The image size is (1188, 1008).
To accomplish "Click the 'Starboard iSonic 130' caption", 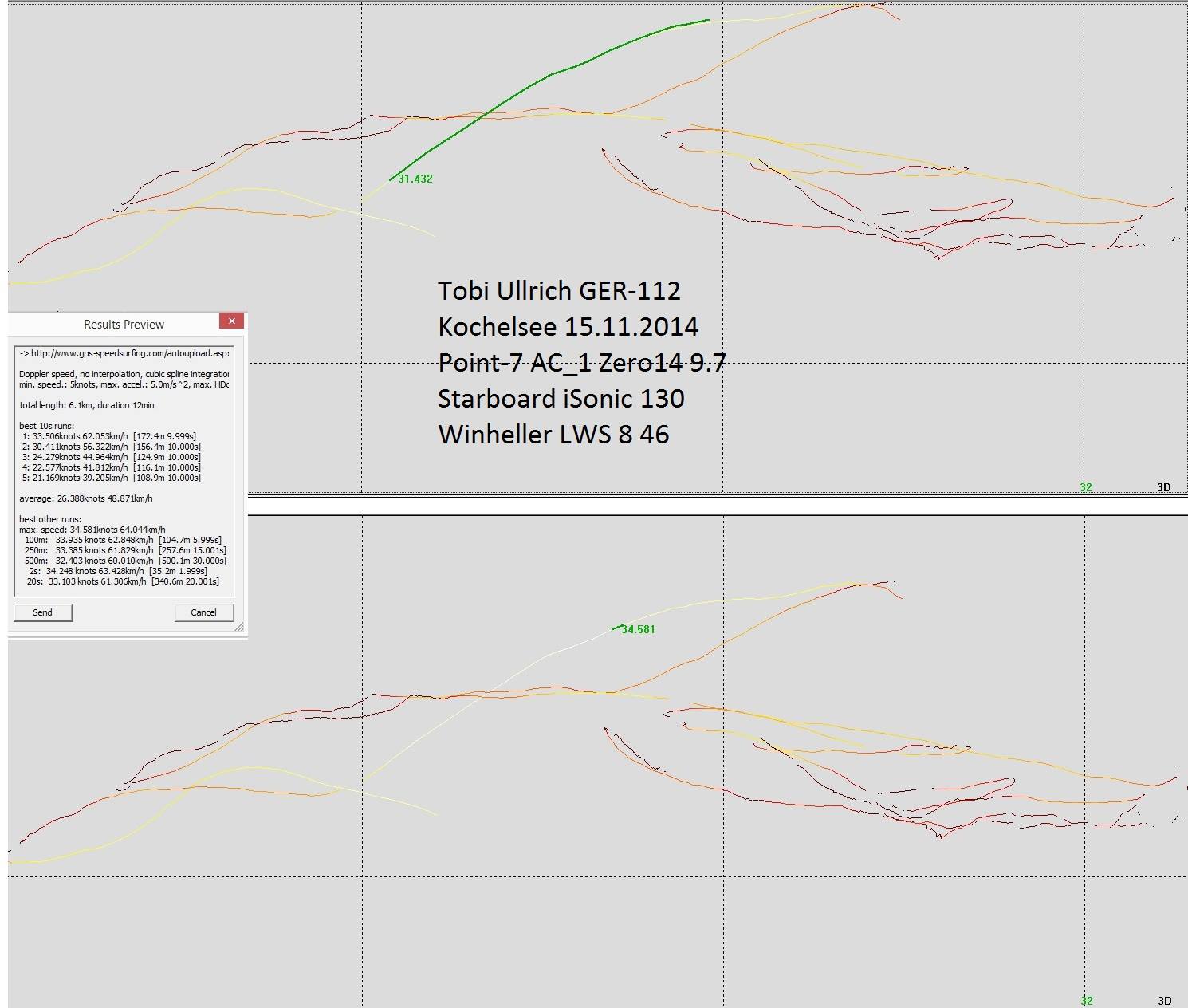I will click(x=561, y=398).
